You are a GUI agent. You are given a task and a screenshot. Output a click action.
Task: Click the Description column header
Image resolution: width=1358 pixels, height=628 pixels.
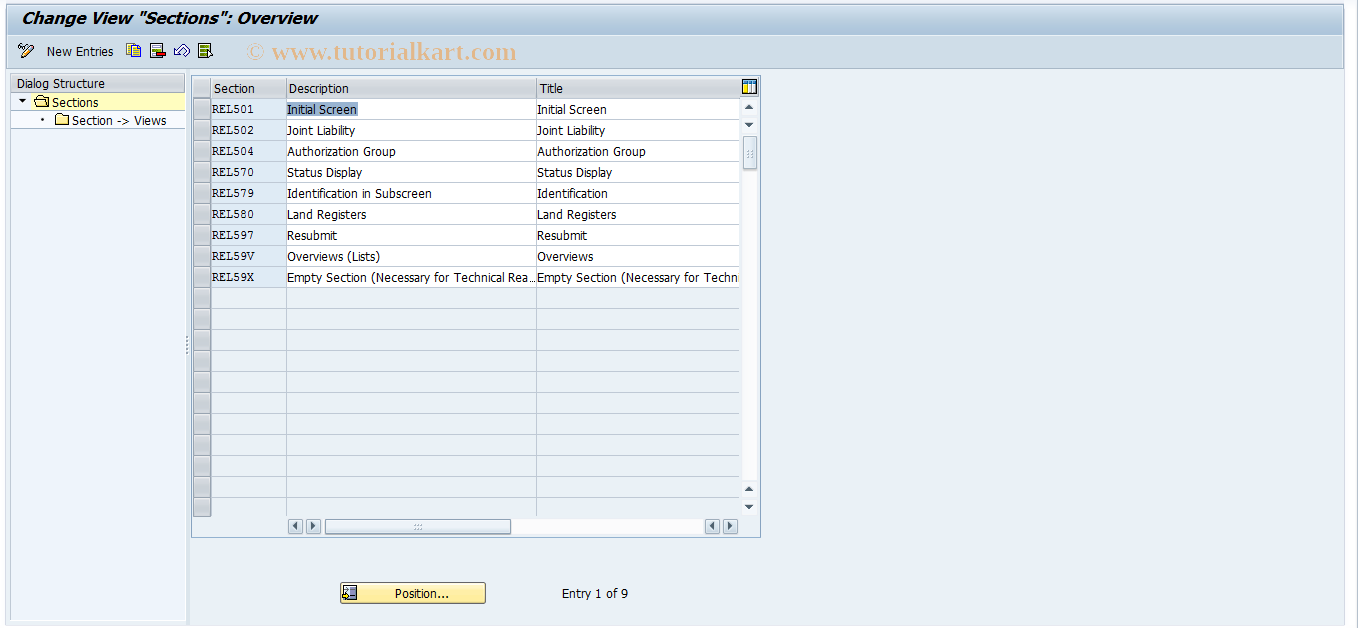click(x=411, y=88)
